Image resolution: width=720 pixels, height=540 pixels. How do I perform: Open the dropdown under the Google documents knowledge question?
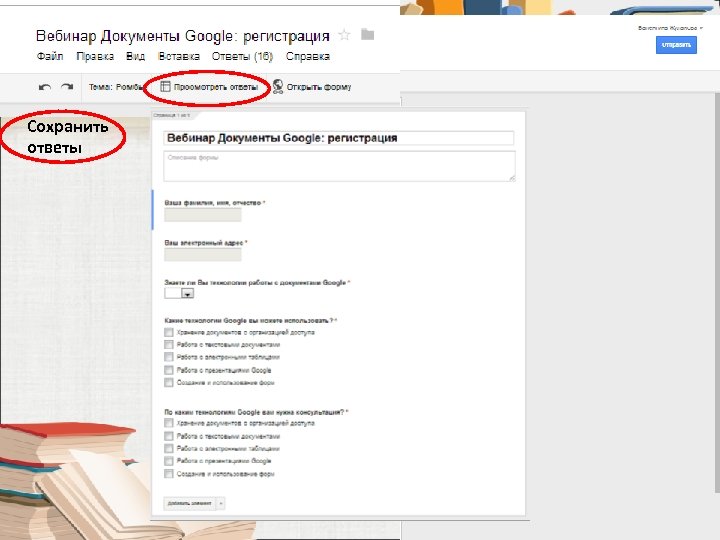pyautogui.click(x=179, y=293)
